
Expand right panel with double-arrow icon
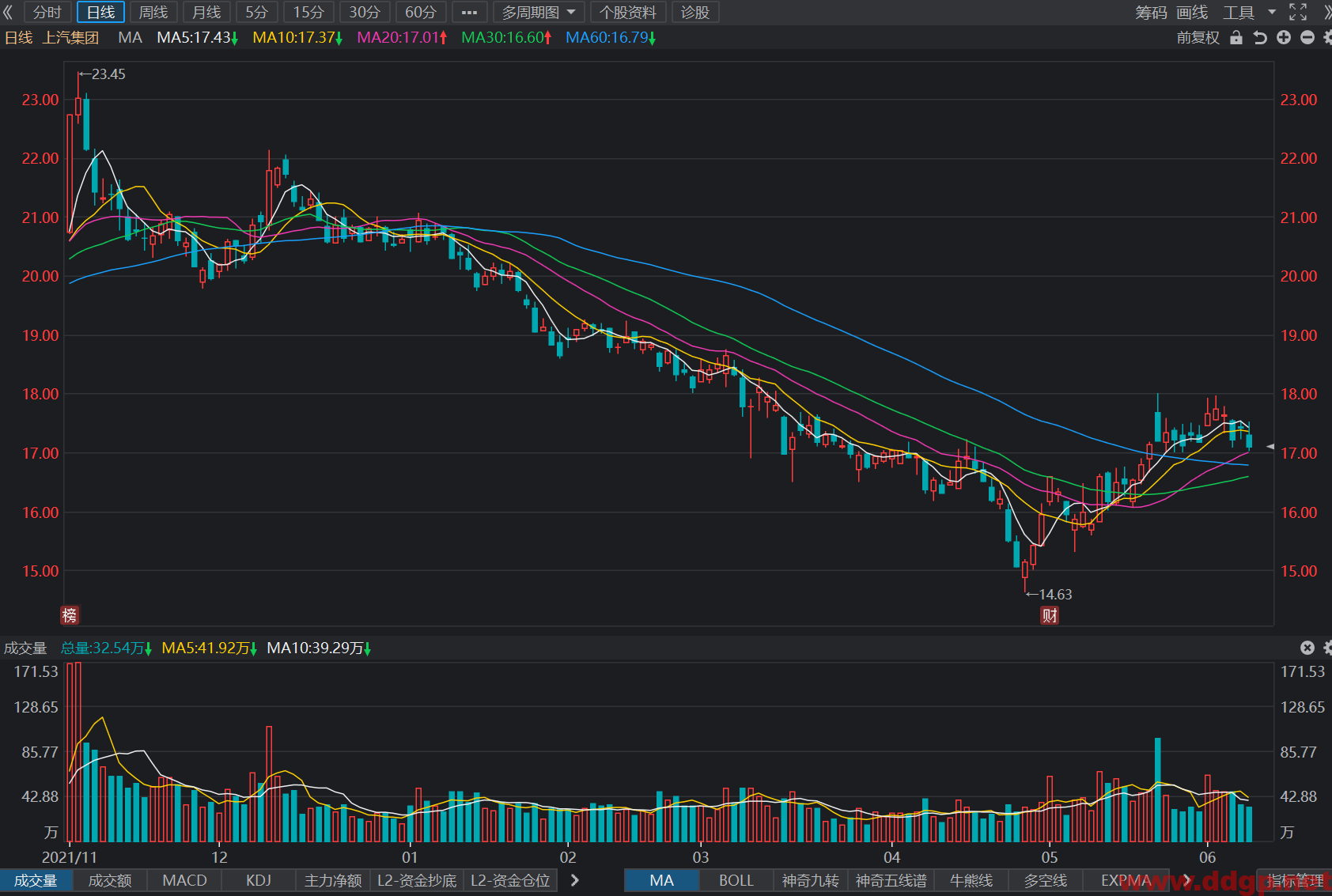pyautogui.click(x=1327, y=12)
